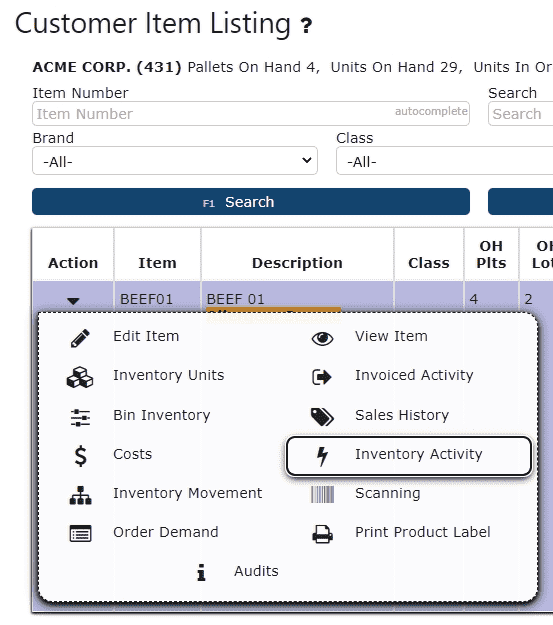The width and height of the screenshot is (553, 625).
Task: Open the Brand dropdown
Action: click(x=175, y=161)
